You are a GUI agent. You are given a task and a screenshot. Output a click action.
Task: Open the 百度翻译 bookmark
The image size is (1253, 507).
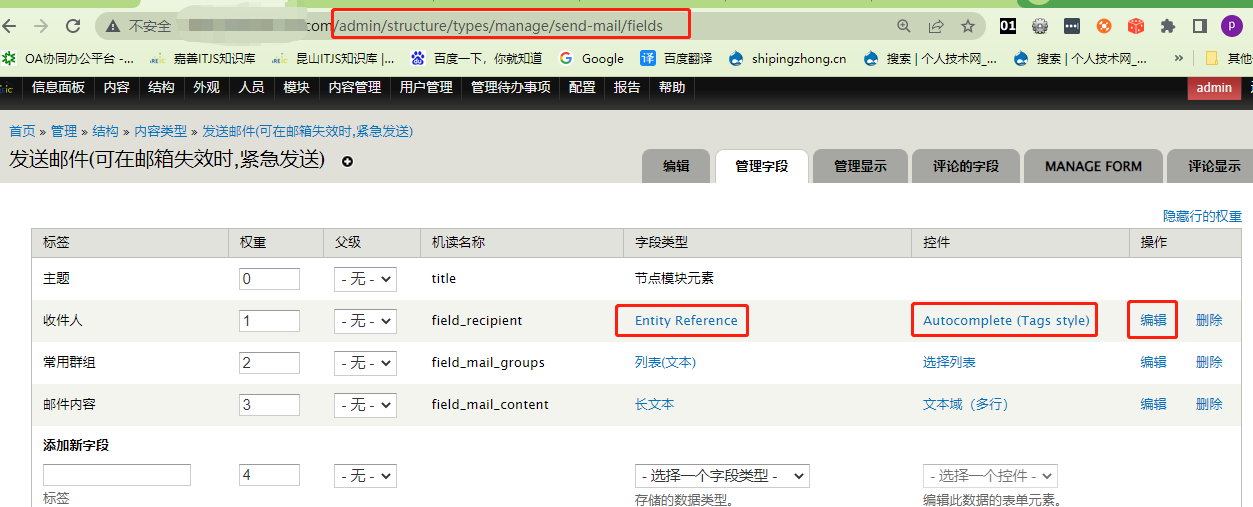[676, 58]
